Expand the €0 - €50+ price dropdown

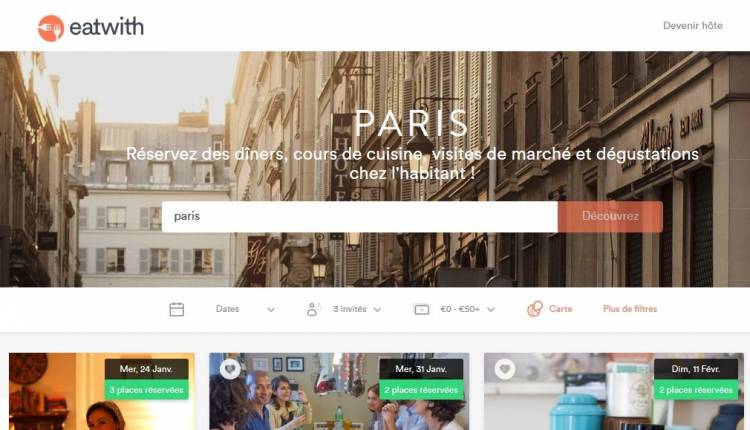[x=467, y=309]
